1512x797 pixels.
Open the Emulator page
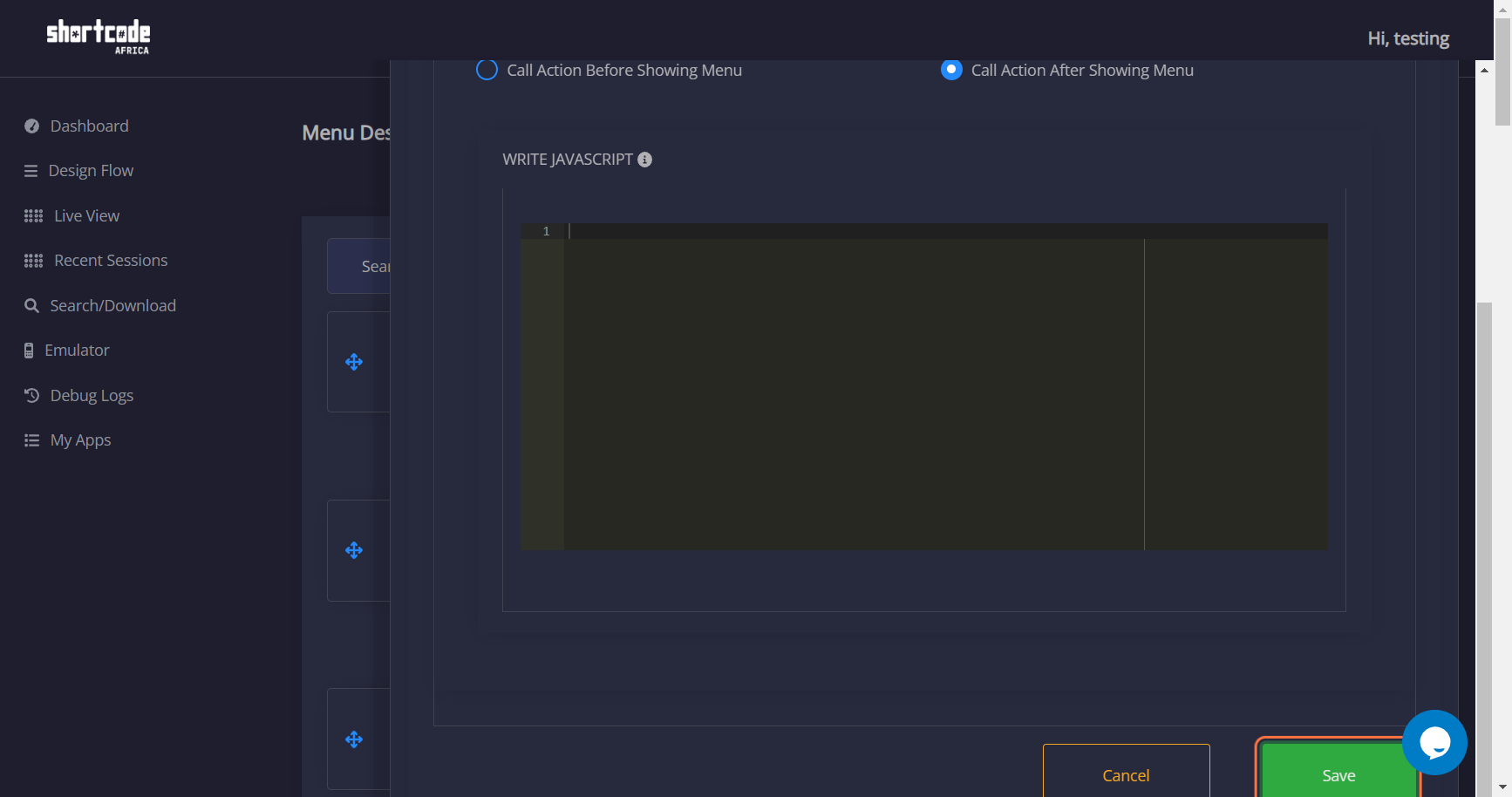pyautogui.click(x=77, y=351)
